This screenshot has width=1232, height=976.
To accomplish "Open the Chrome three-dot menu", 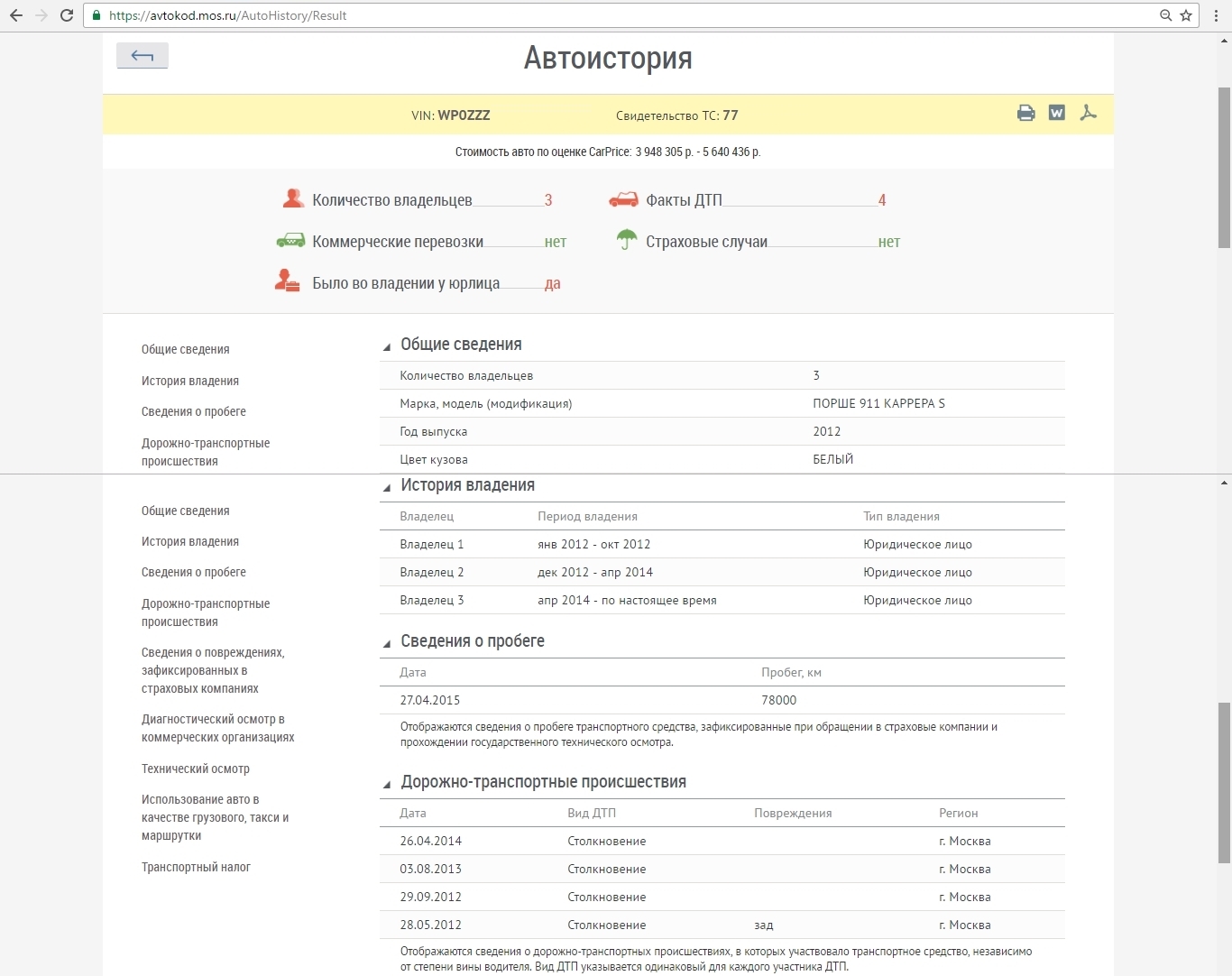I will click(x=1216, y=15).
